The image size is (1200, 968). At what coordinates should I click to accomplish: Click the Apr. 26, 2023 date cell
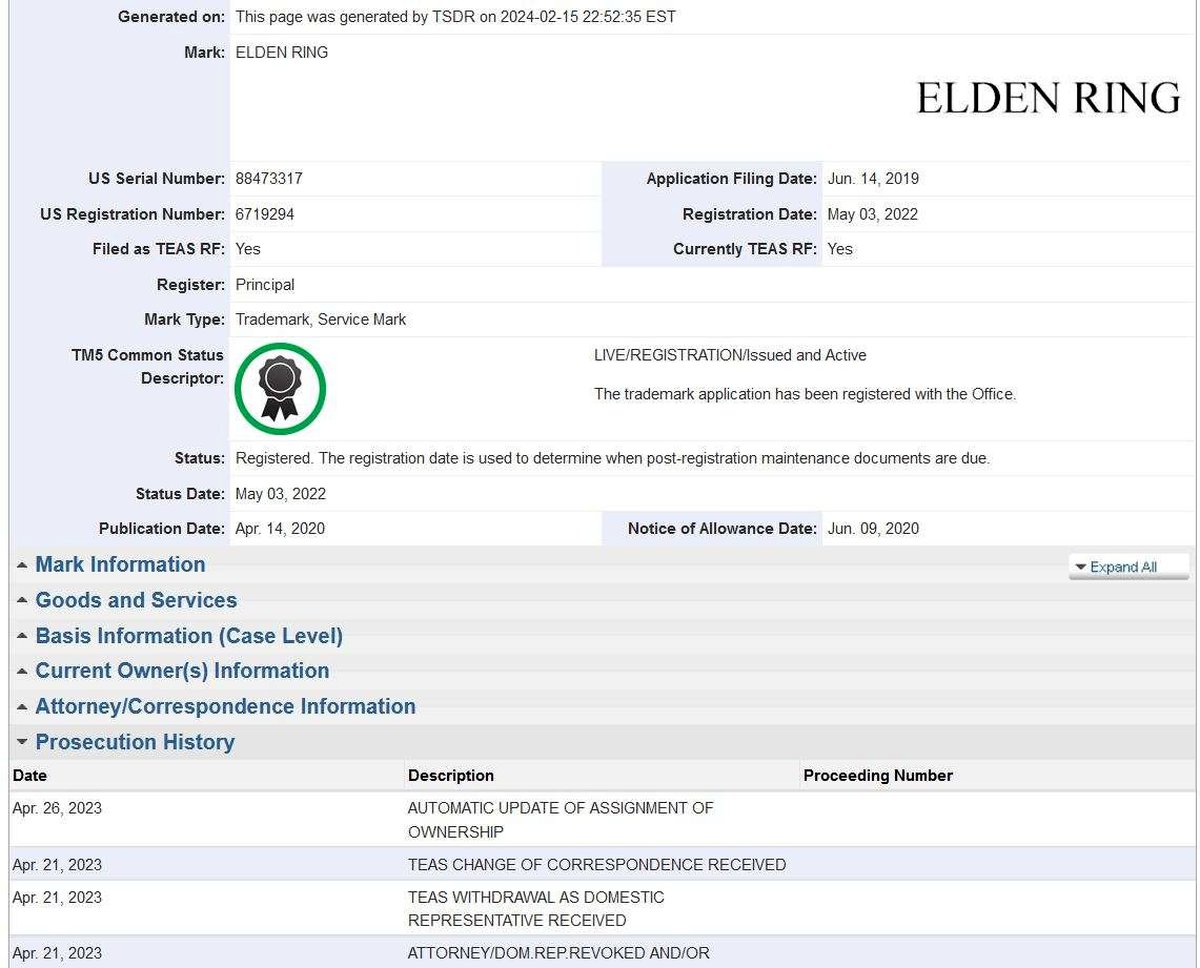(57, 808)
